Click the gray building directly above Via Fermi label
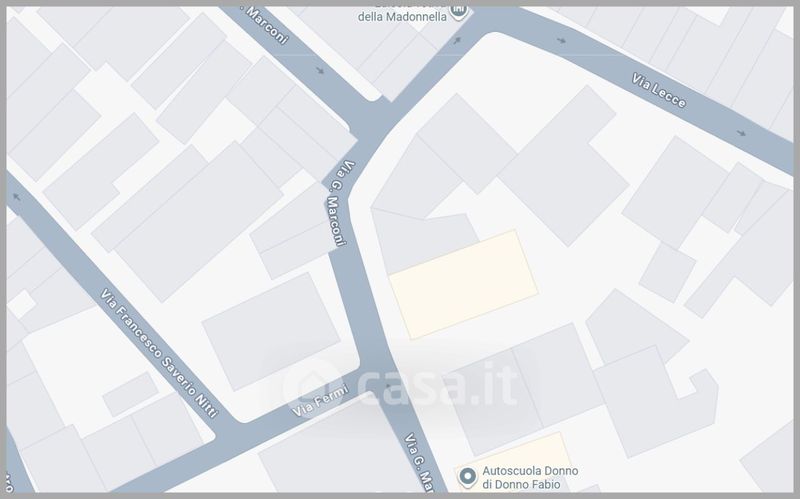800x499 pixels. point(271,332)
